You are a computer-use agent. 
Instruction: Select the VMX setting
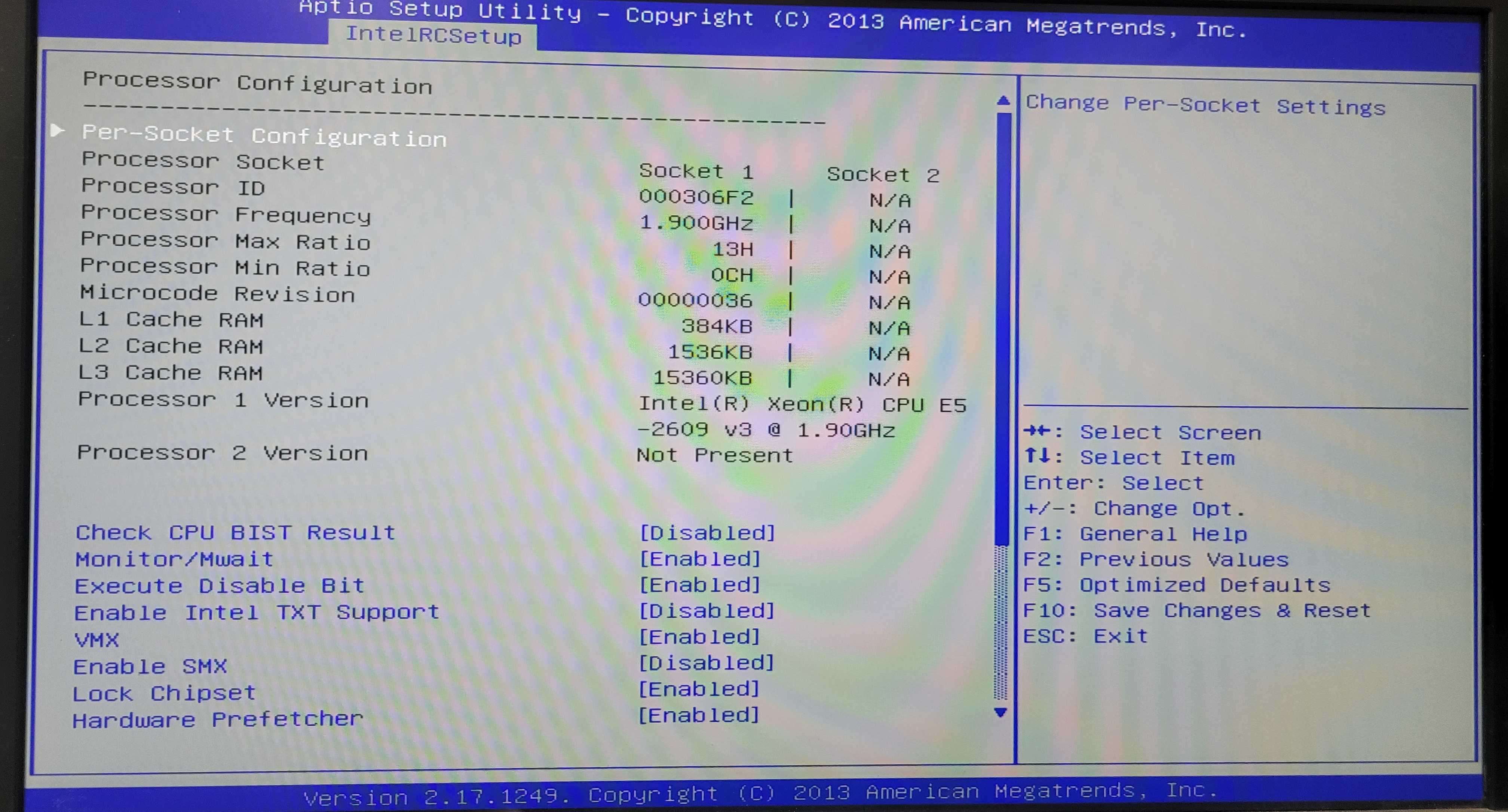click(x=96, y=639)
